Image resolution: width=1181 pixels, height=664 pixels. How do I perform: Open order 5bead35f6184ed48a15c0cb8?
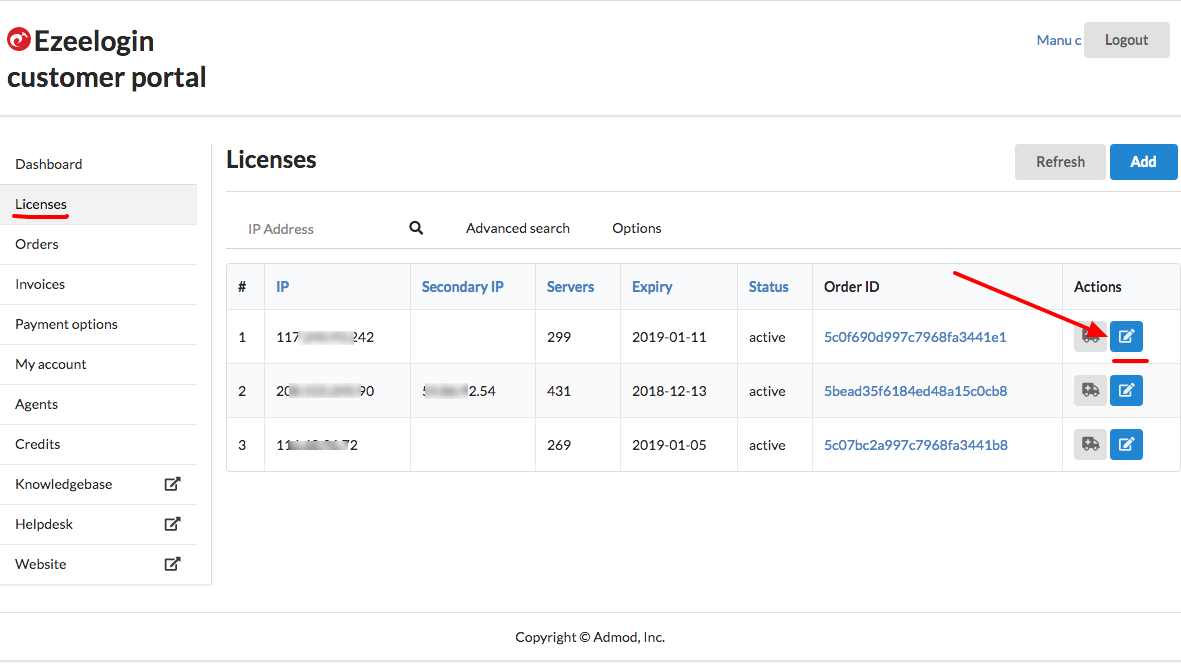click(x=915, y=391)
